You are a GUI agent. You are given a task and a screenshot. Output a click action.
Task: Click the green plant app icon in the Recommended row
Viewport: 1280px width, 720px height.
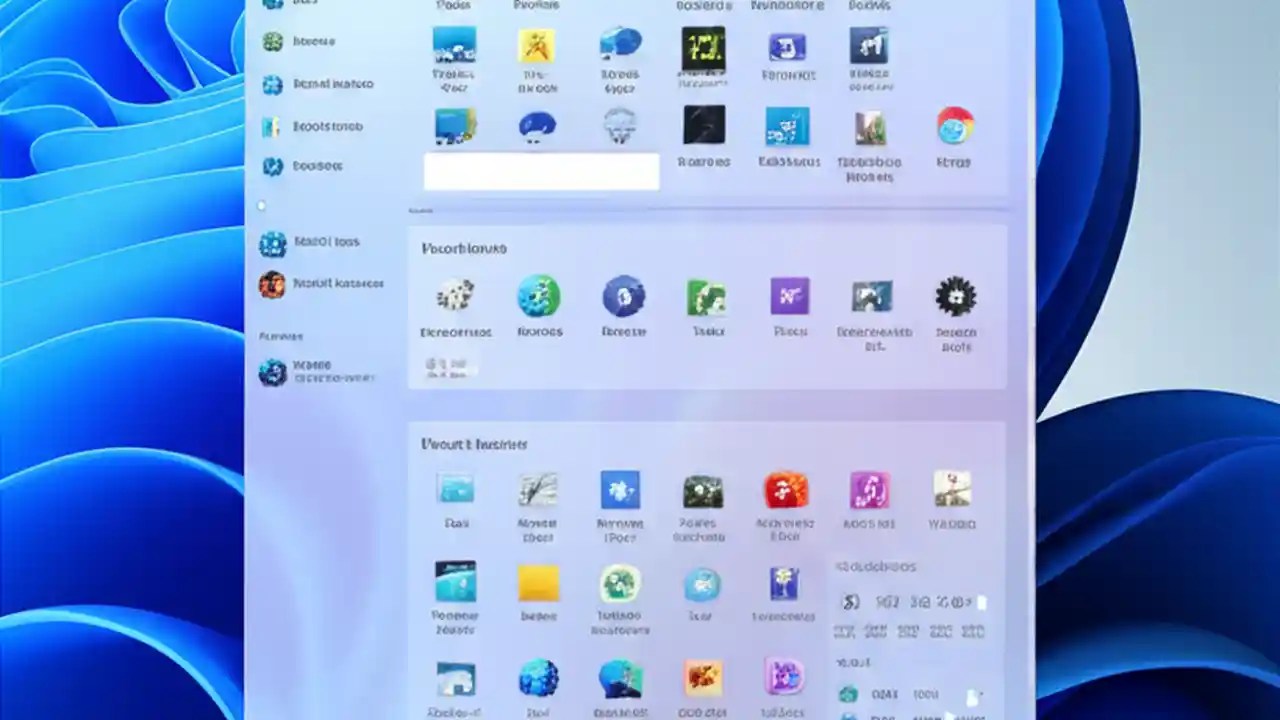point(705,296)
